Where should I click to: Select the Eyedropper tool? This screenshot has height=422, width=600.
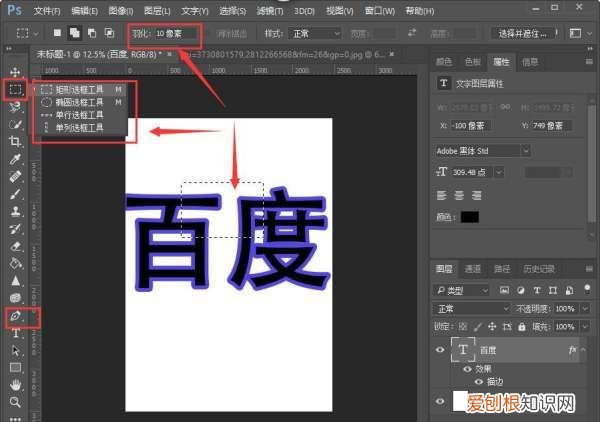[x=15, y=159]
